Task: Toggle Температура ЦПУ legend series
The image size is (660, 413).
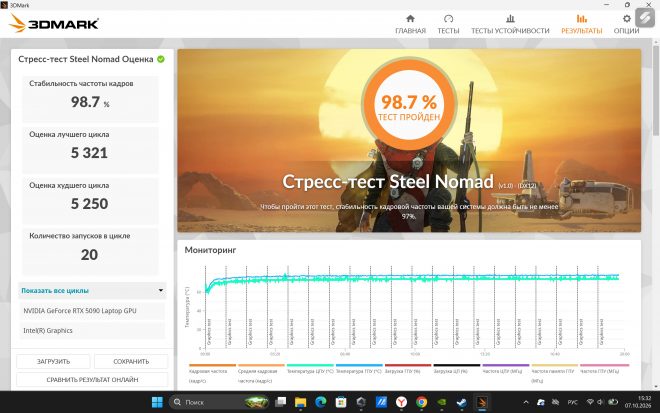Action: (310, 369)
